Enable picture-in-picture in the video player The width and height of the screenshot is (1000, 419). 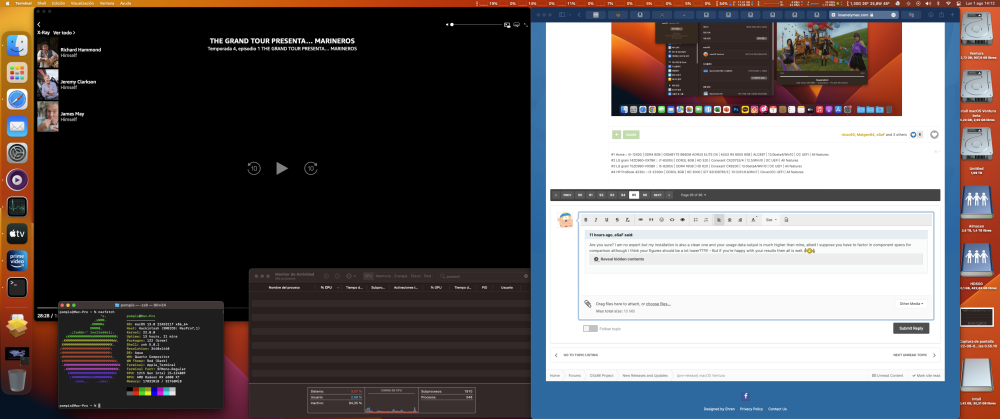coord(507,24)
